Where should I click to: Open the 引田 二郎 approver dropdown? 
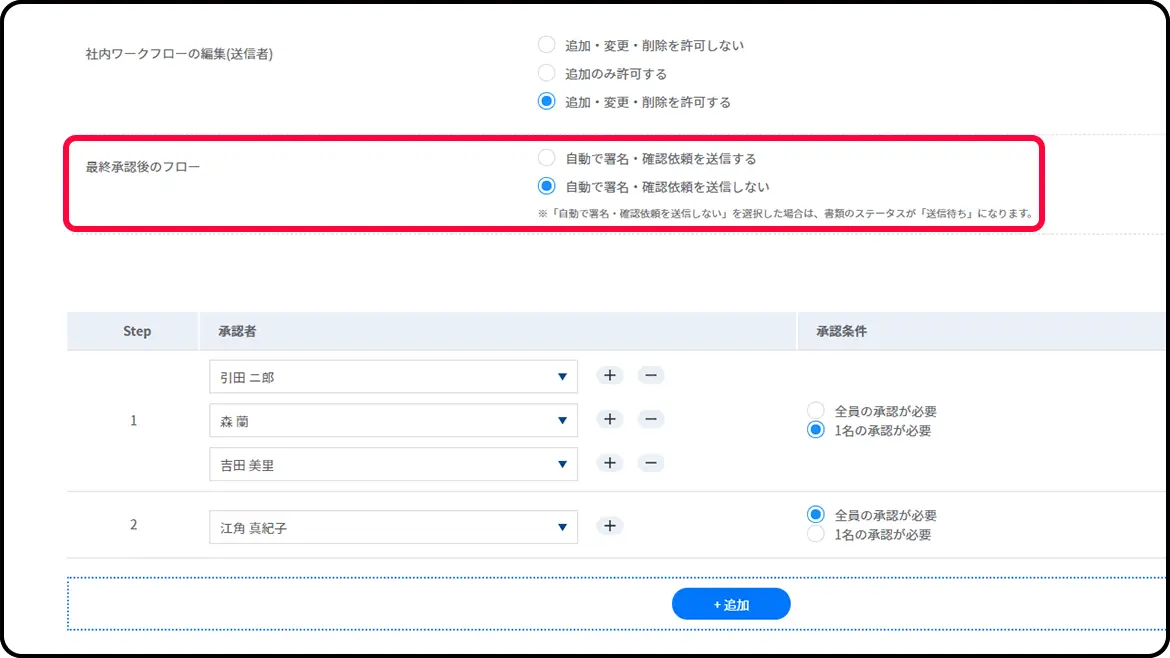click(x=393, y=377)
